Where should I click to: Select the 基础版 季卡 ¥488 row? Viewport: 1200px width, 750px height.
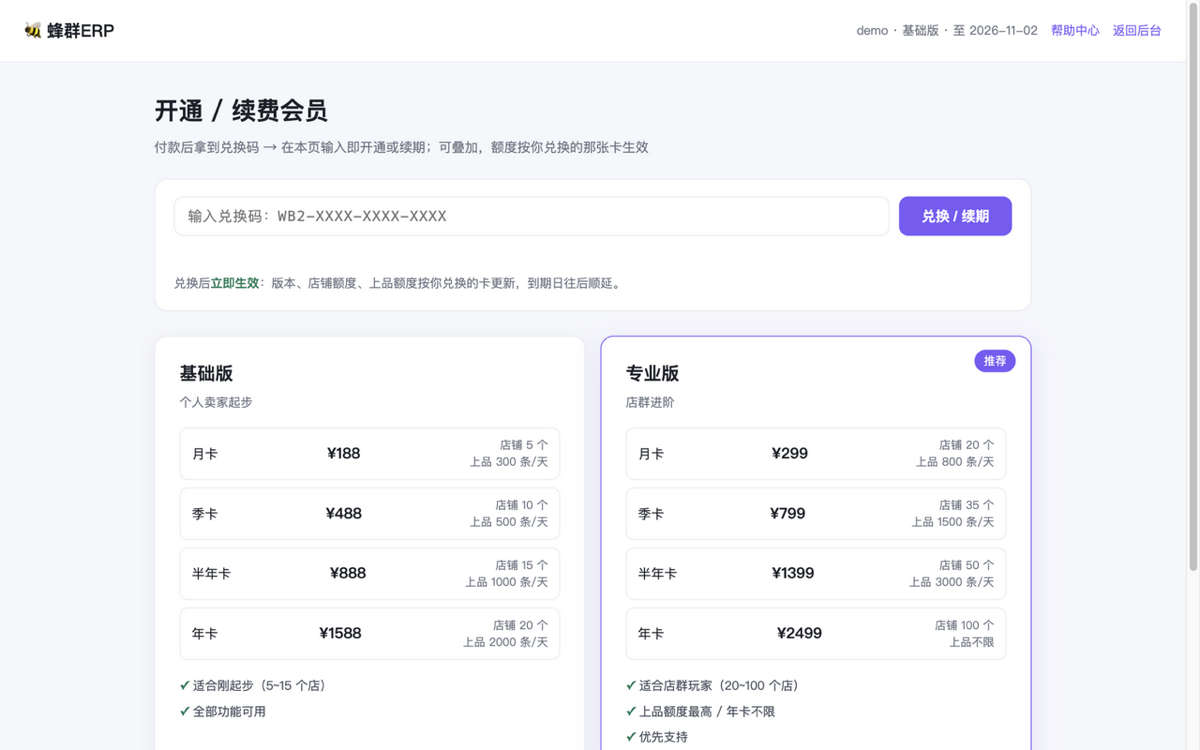370,514
